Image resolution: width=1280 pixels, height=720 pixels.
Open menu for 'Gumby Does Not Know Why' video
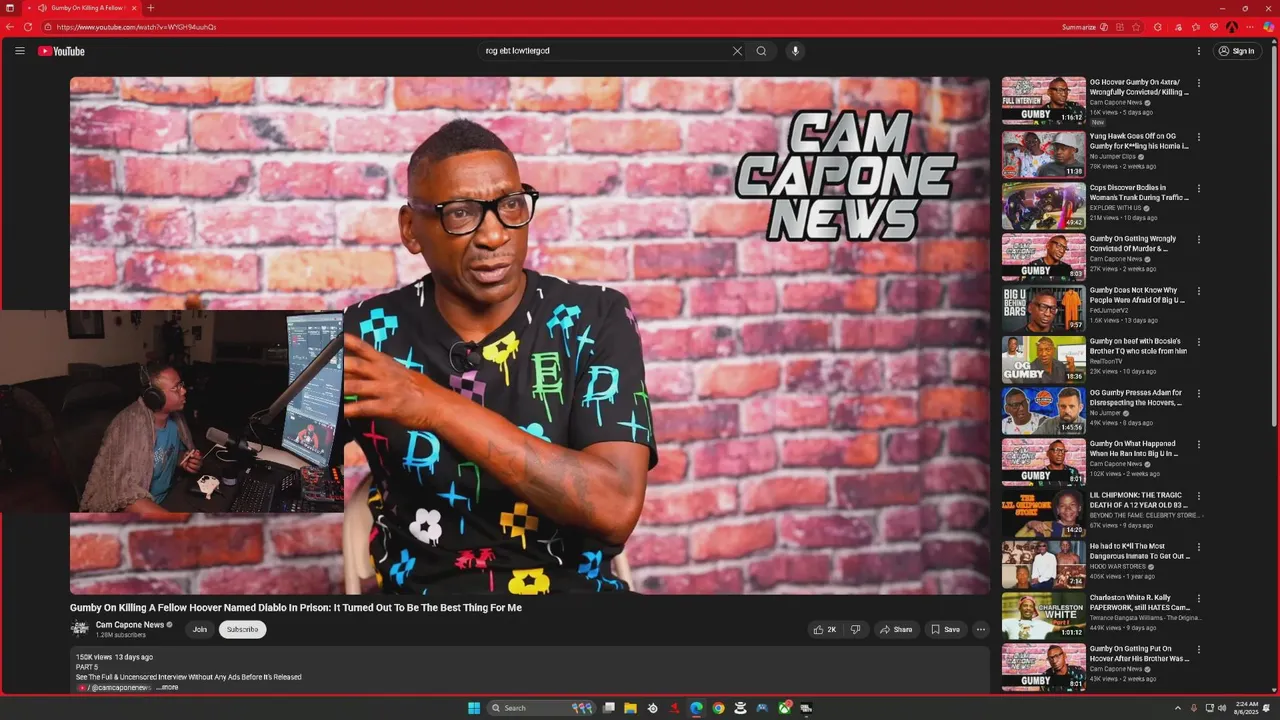1199,291
